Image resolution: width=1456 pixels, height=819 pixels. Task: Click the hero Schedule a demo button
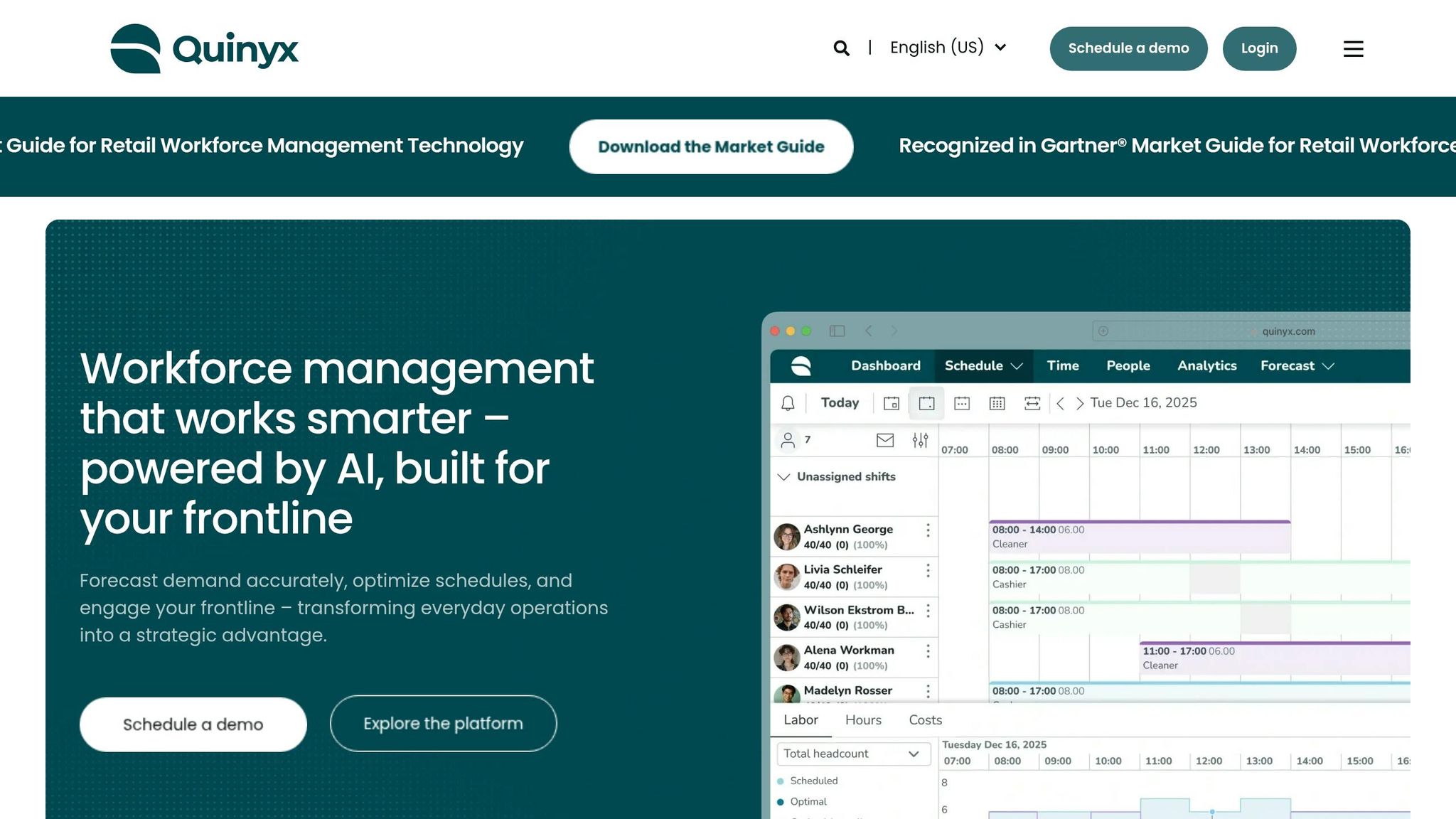pos(193,724)
